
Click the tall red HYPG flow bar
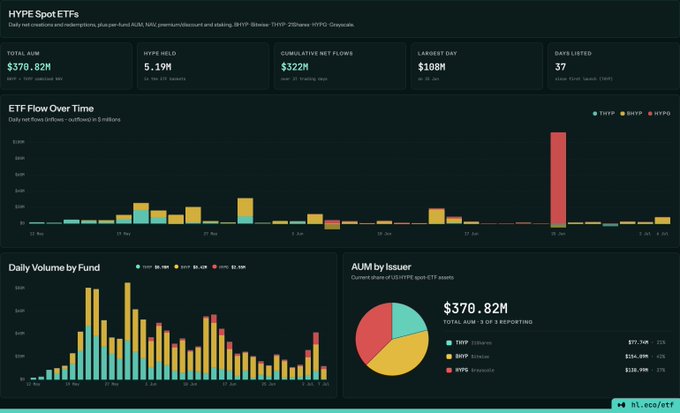pyautogui.click(x=558, y=178)
